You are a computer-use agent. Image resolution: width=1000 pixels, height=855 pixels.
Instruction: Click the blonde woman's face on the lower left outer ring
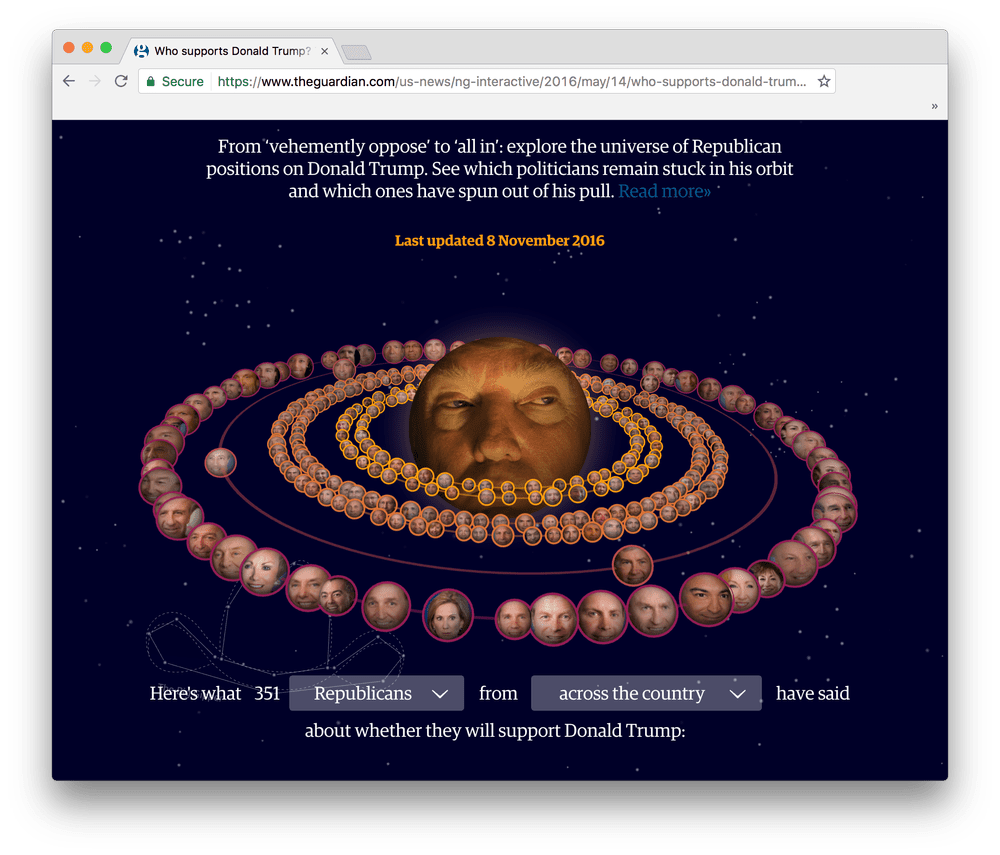263,572
